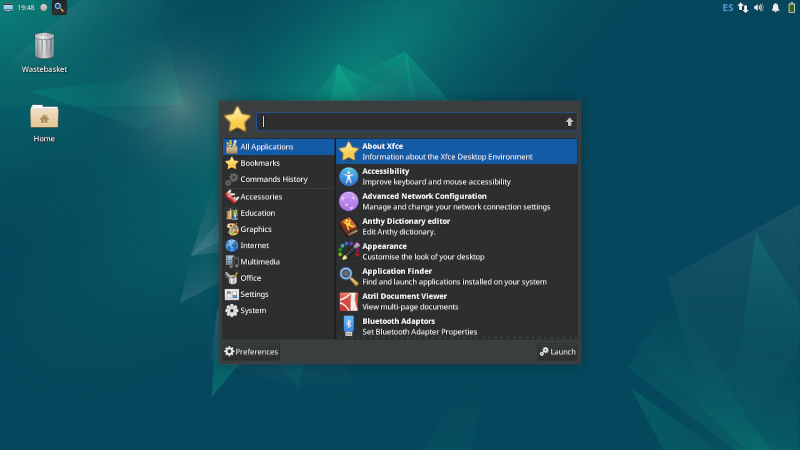The height and width of the screenshot is (450, 800).
Task: Click the network connection tray icon
Action: [743, 8]
